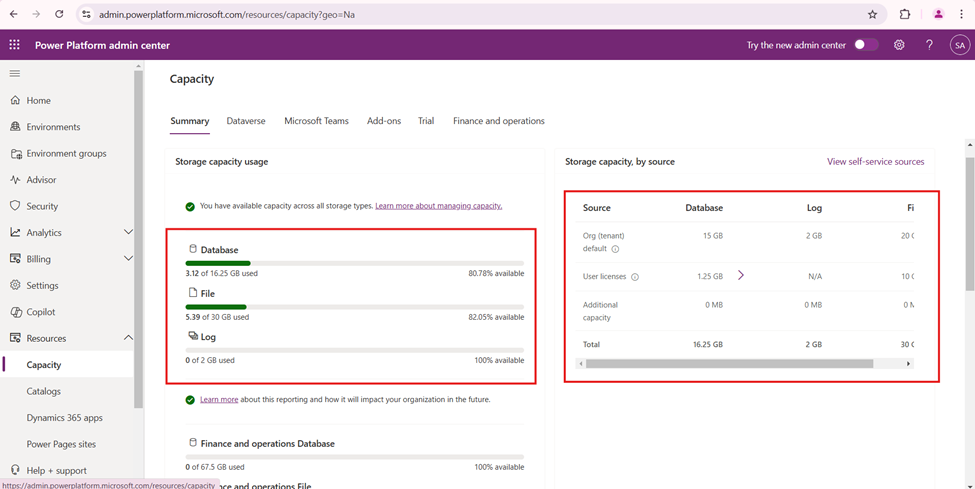The image size is (975, 489).
Task: Expand User licenses row chevron arrow
Action: [x=741, y=275]
